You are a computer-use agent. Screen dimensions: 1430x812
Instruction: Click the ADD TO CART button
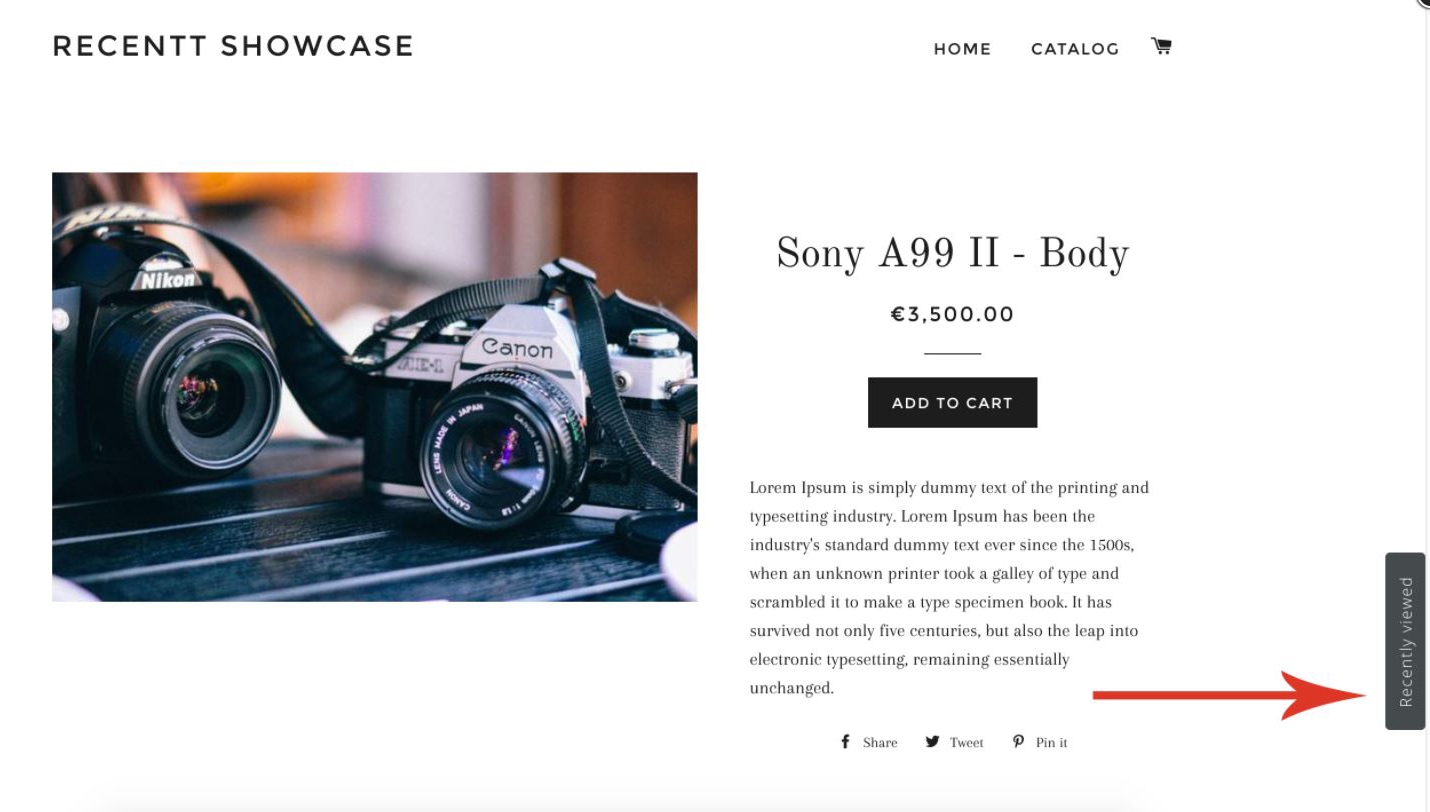pos(952,402)
